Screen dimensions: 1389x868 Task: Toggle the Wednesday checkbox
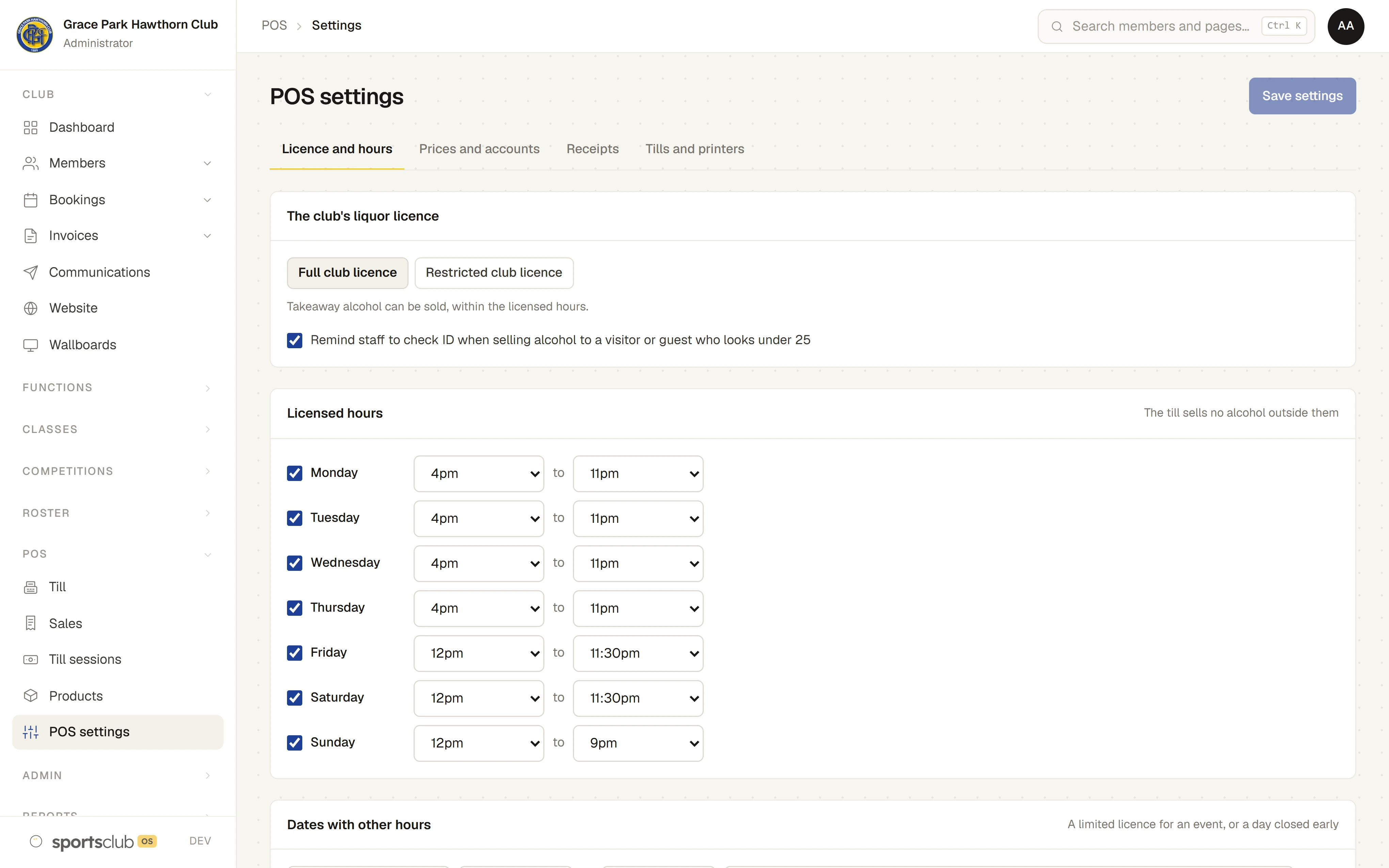click(294, 563)
